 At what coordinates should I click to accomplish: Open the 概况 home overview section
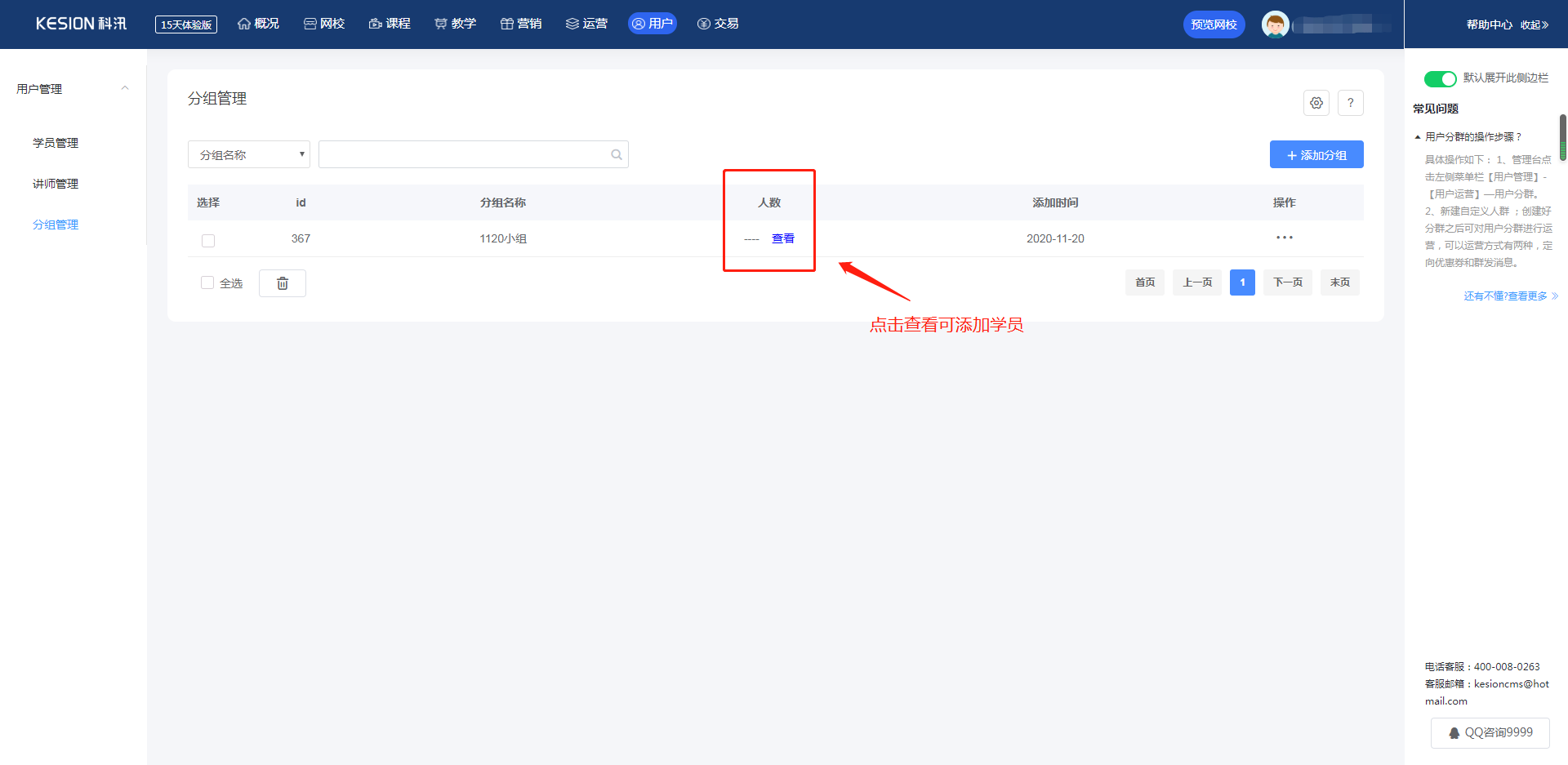point(258,24)
